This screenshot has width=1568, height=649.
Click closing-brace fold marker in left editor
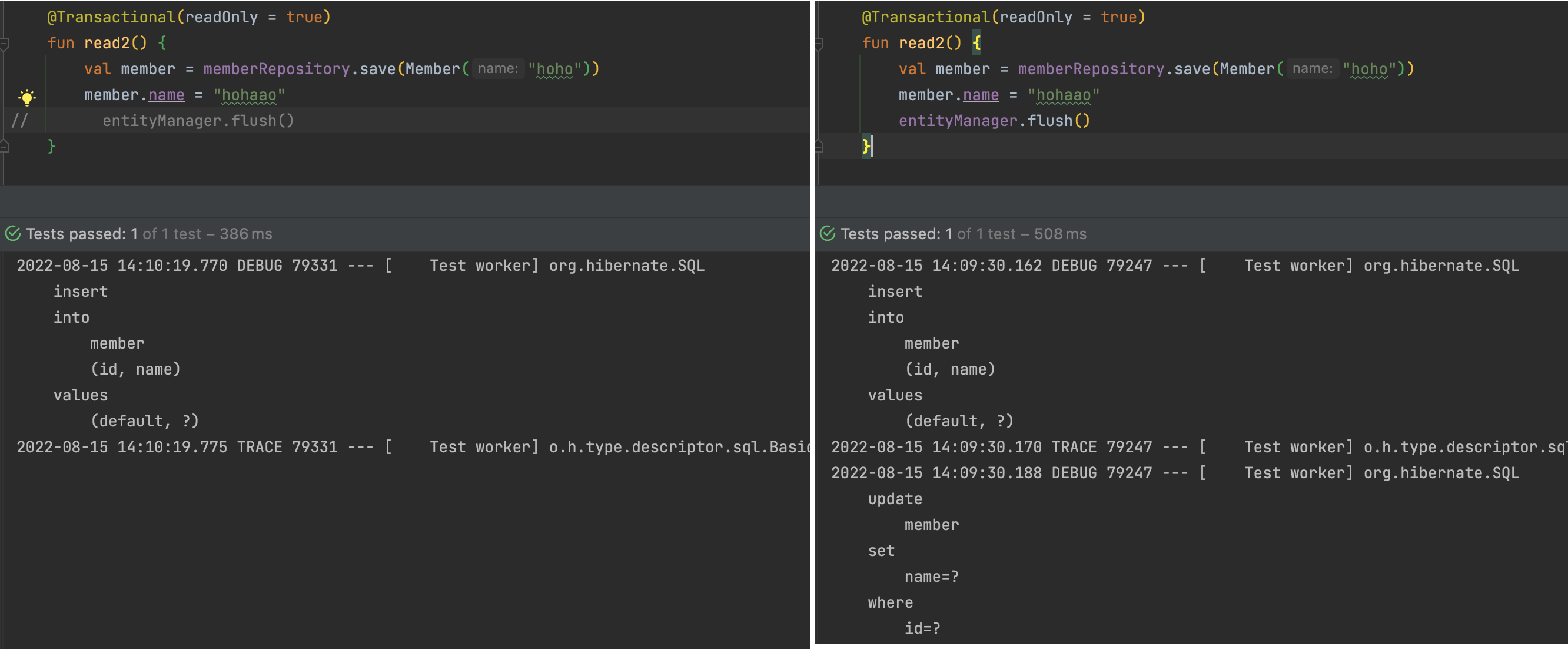coord(4,146)
